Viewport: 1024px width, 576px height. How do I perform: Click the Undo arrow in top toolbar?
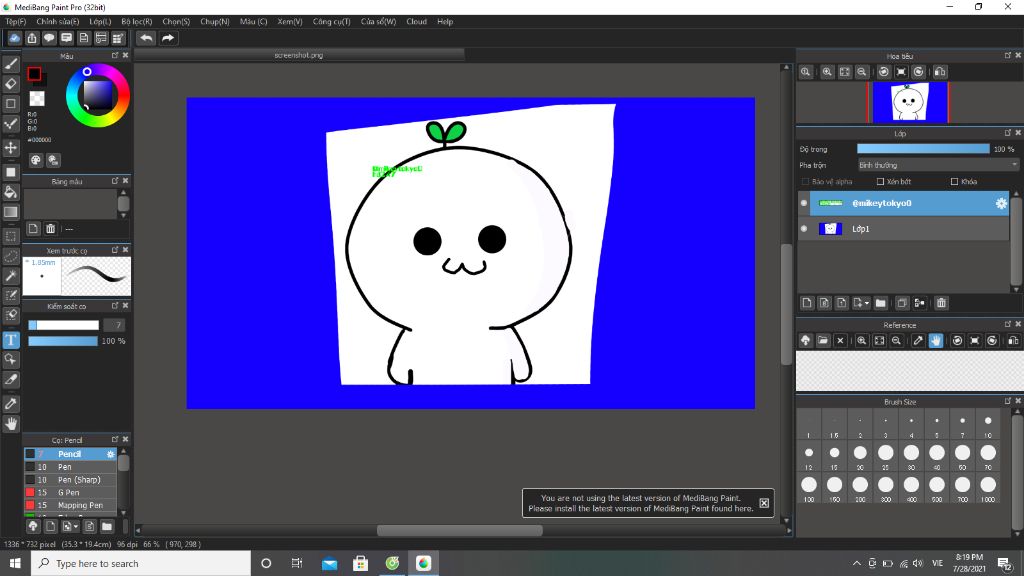click(146, 38)
